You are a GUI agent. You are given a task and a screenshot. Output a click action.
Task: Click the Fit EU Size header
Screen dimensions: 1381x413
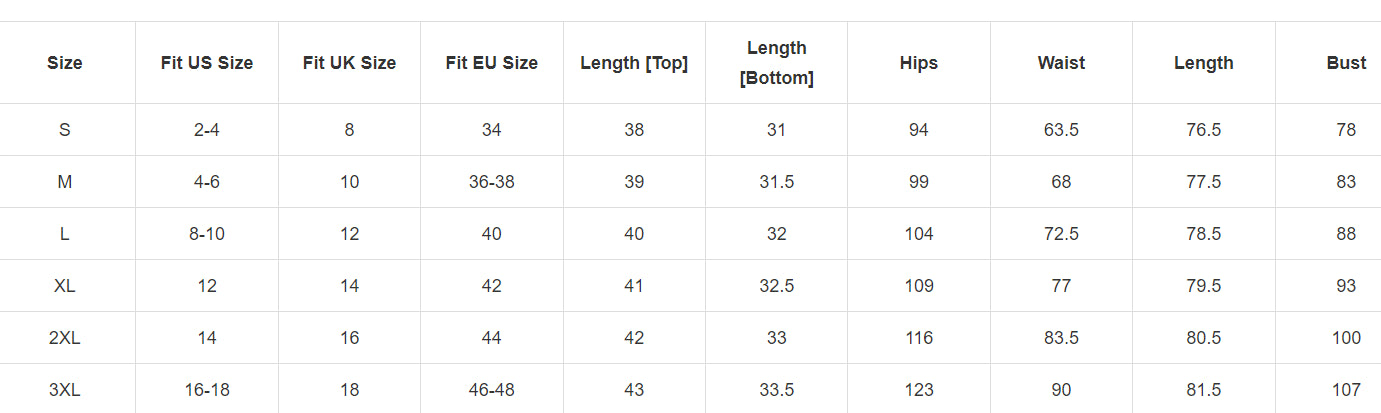point(492,63)
